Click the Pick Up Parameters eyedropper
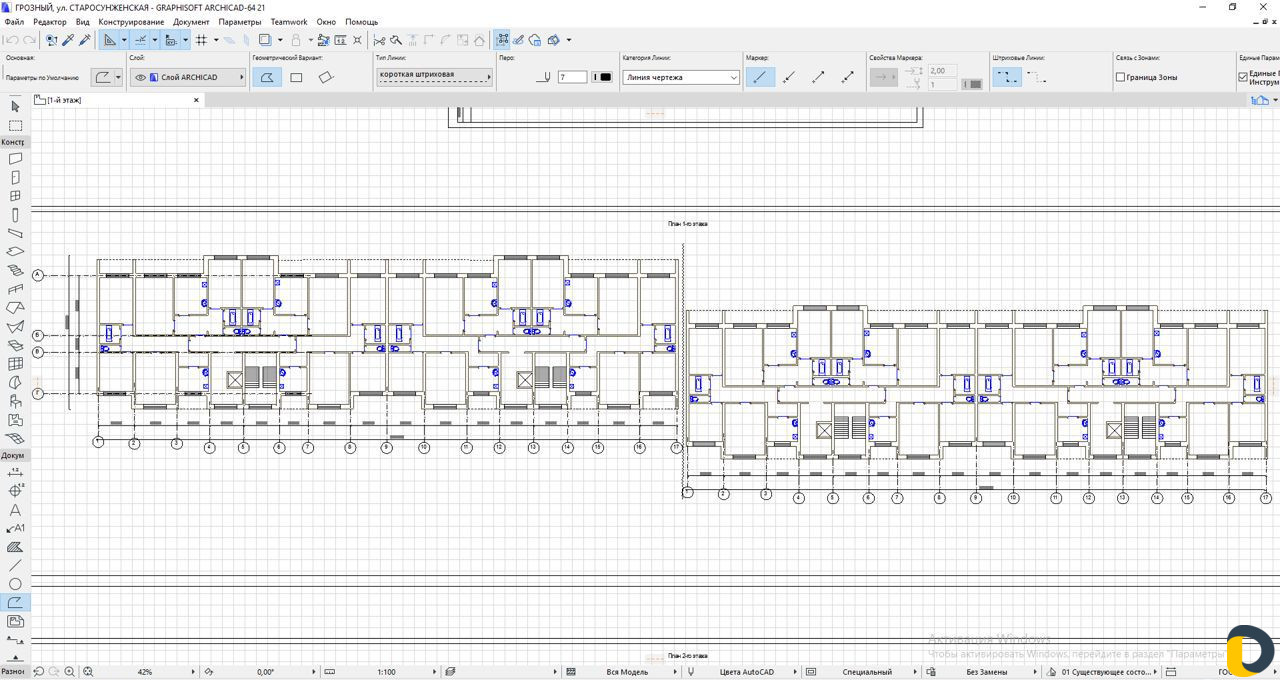Image resolution: width=1280 pixels, height=680 pixels. pos(69,40)
